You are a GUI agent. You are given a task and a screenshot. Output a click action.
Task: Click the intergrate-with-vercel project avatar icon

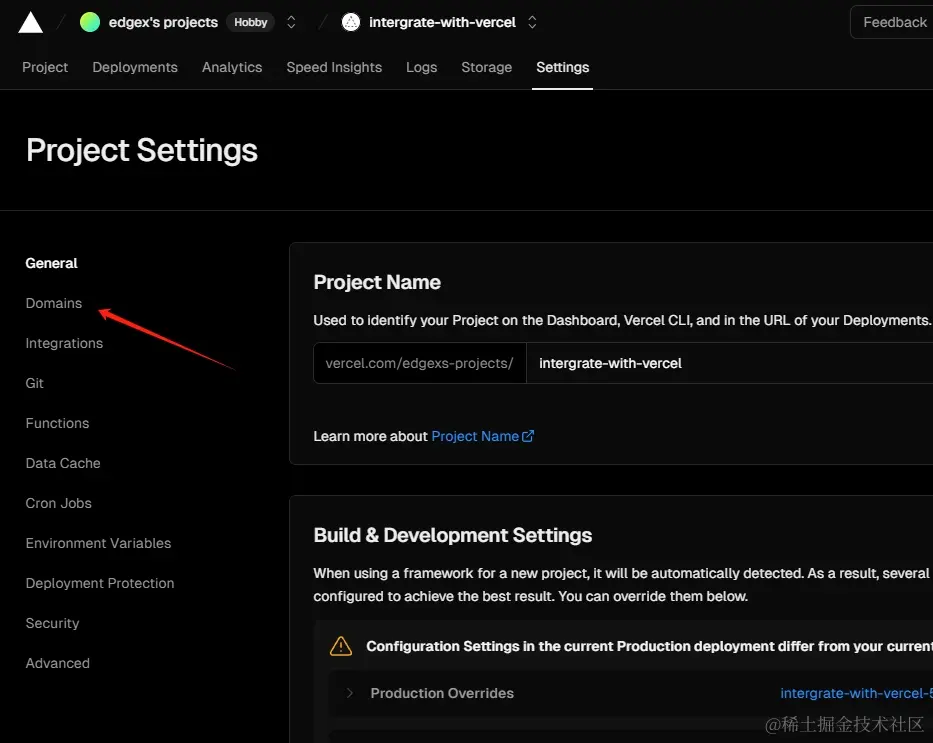[x=351, y=22]
